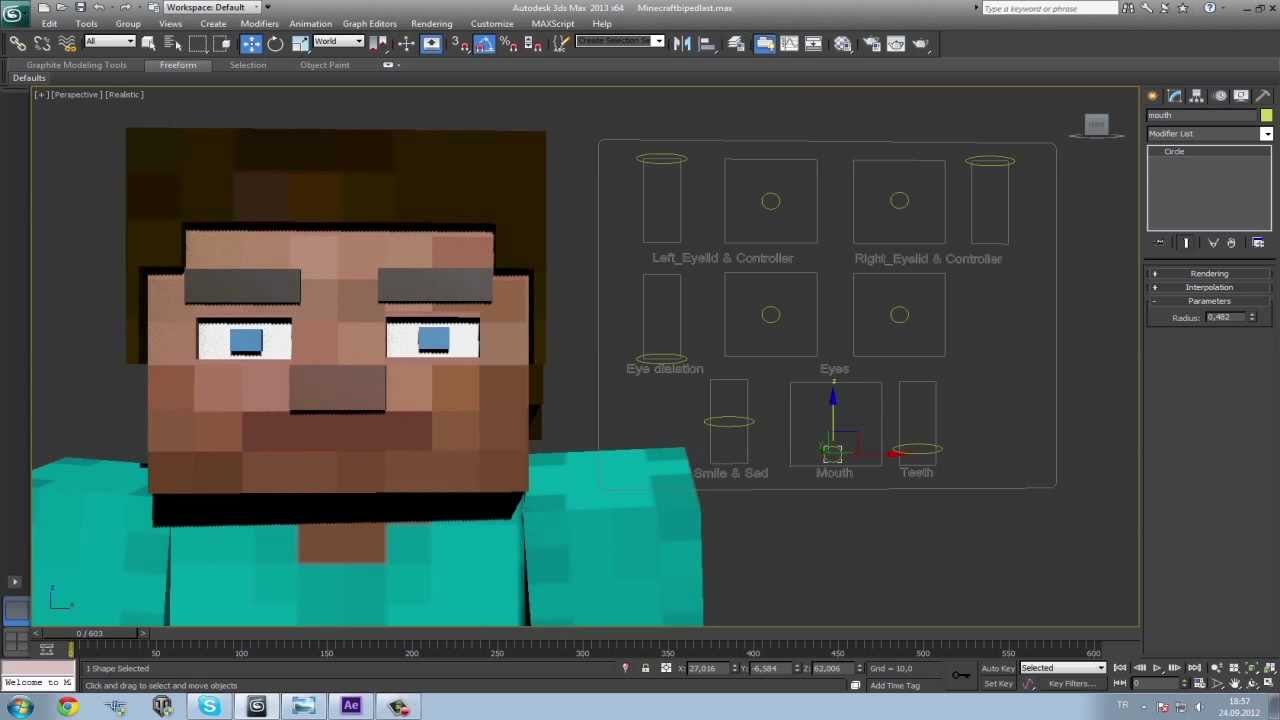Click the Render Production teapot icon
1280x720 pixels.
[921, 43]
